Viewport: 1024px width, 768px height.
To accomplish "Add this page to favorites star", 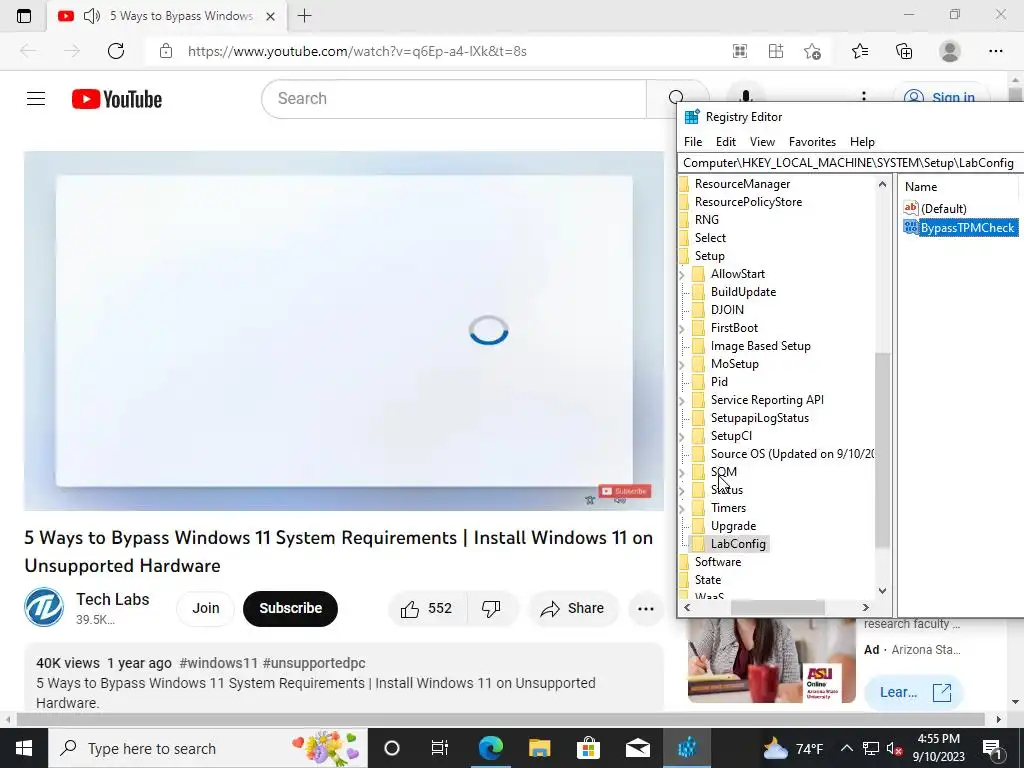I will (812, 51).
